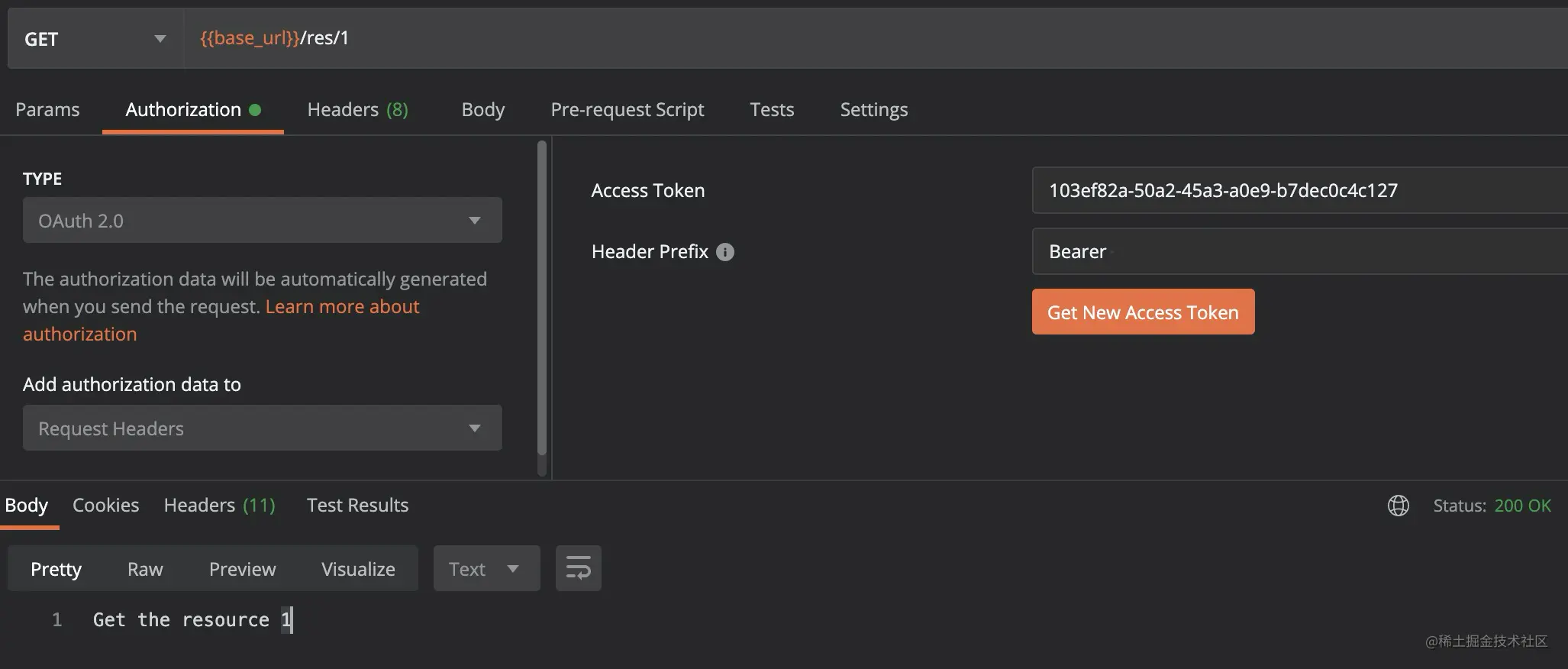
Task: Open the GET method dropdown
Action: pos(95,39)
